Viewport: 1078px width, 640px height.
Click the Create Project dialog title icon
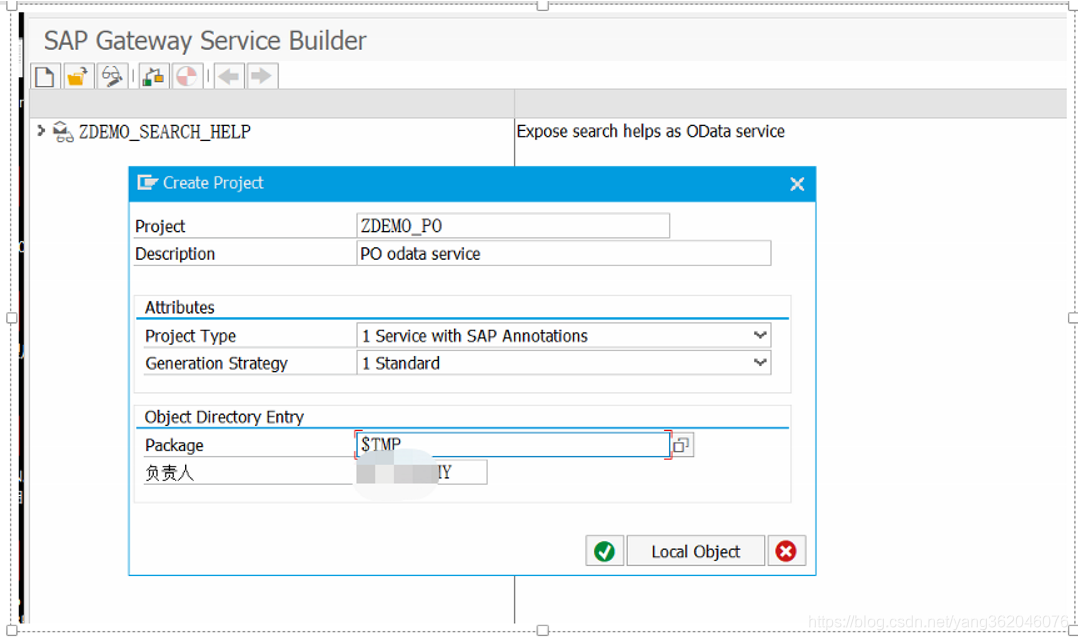tap(147, 183)
